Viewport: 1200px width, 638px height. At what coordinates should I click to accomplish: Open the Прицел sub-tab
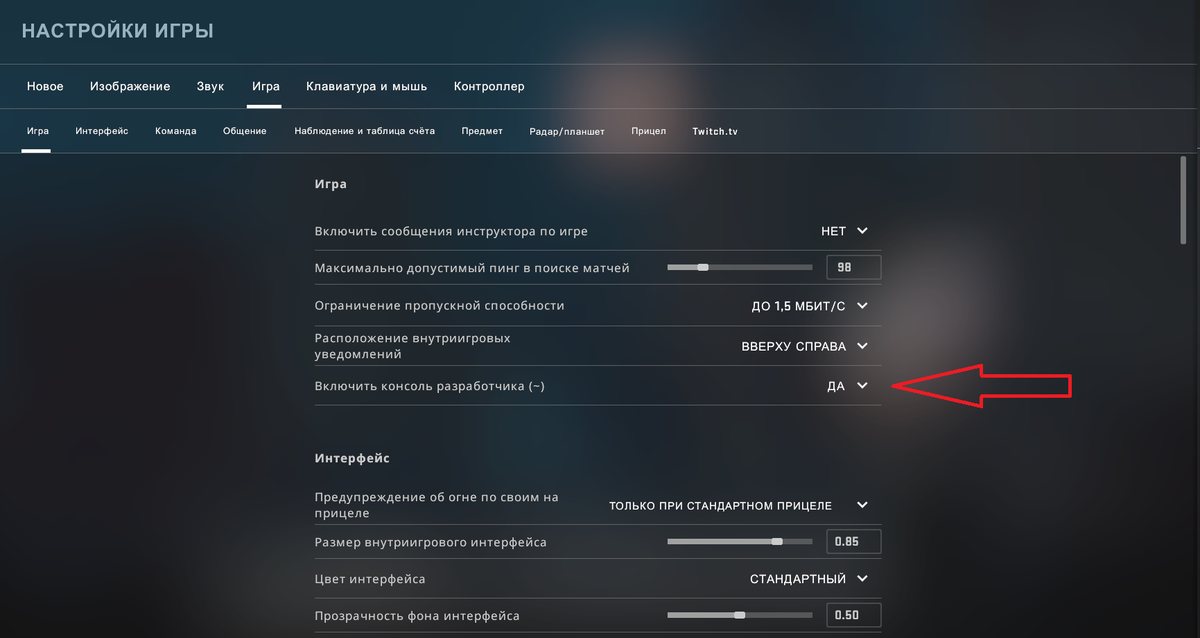coord(649,131)
